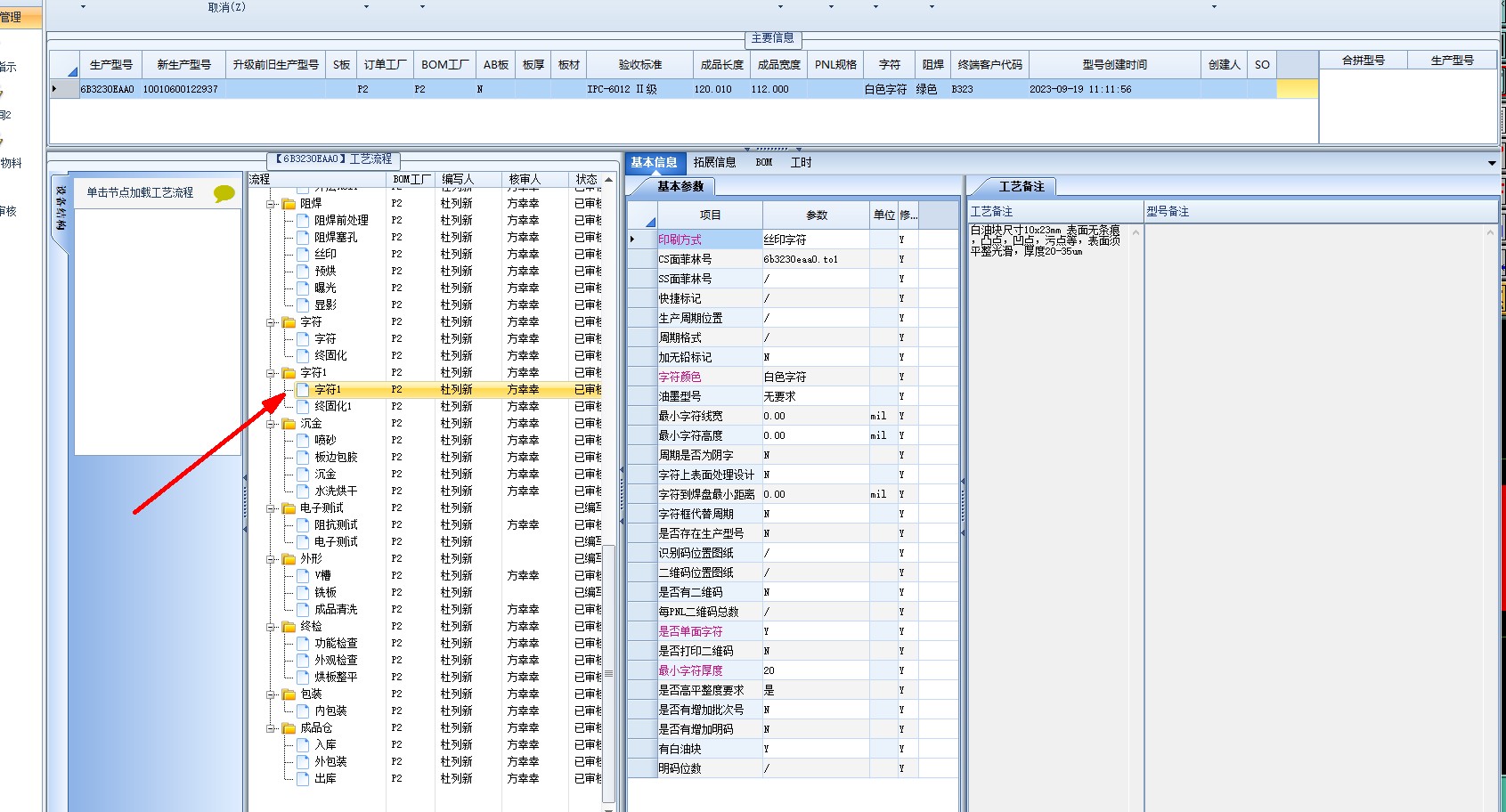Select the 最小字符厚度 parameter row

point(793,670)
